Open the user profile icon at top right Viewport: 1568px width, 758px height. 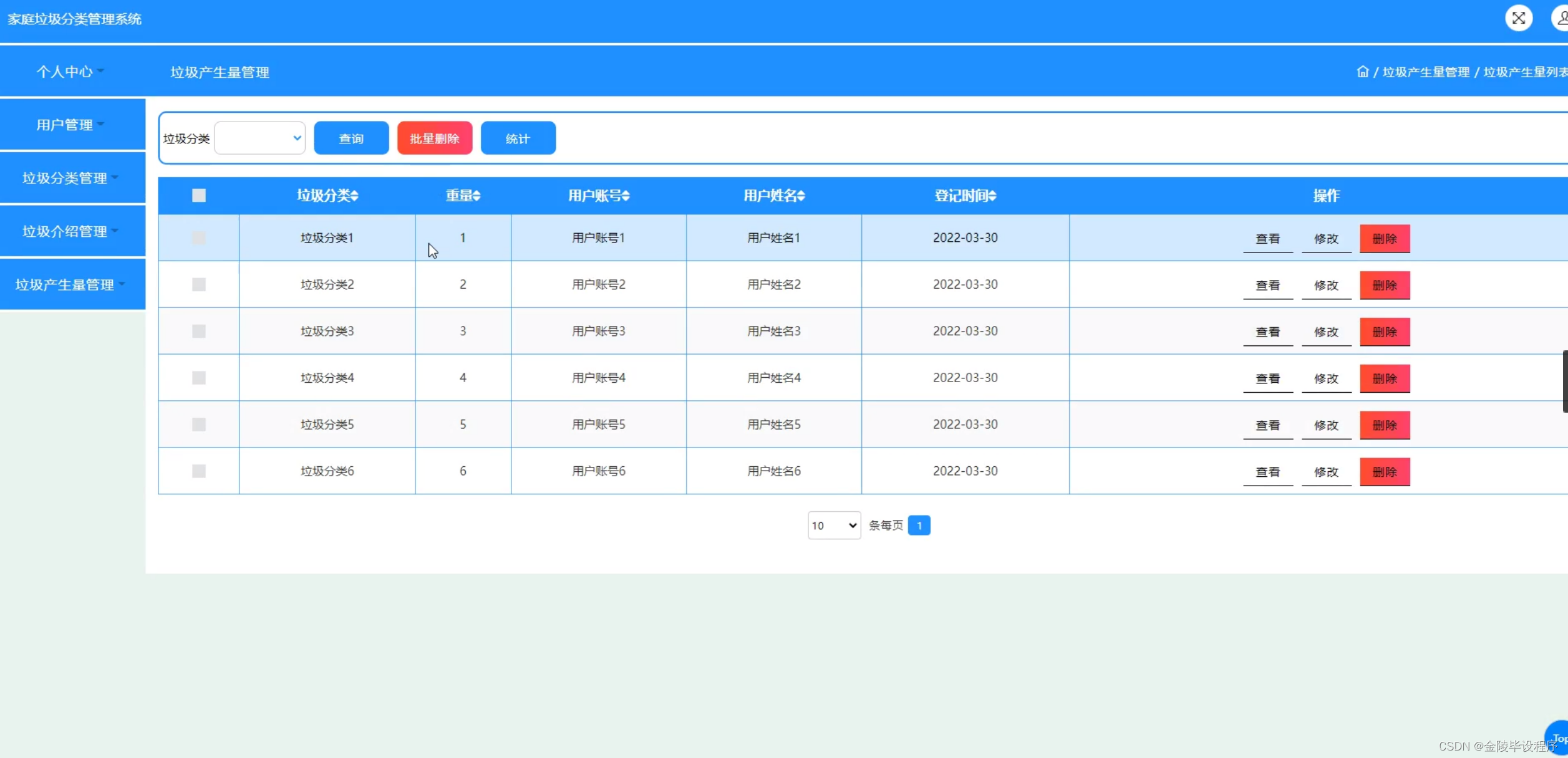pyautogui.click(x=1561, y=18)
